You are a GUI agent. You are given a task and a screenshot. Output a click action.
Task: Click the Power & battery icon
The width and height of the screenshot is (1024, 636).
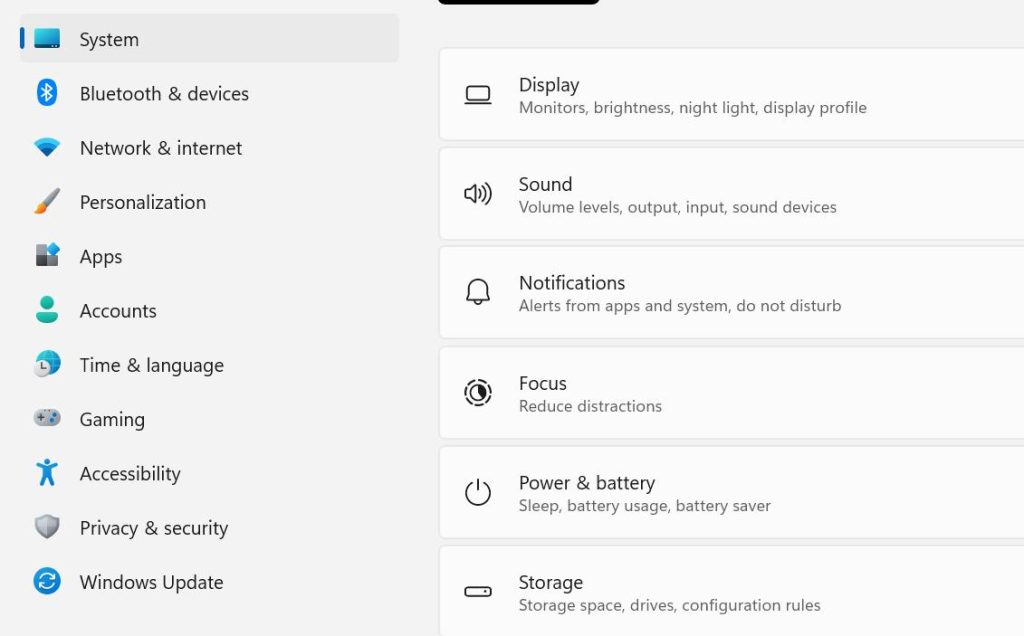478,492
